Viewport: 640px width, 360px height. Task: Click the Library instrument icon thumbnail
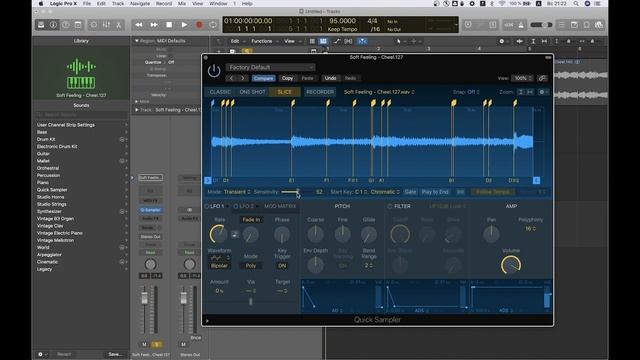[81, 73]
